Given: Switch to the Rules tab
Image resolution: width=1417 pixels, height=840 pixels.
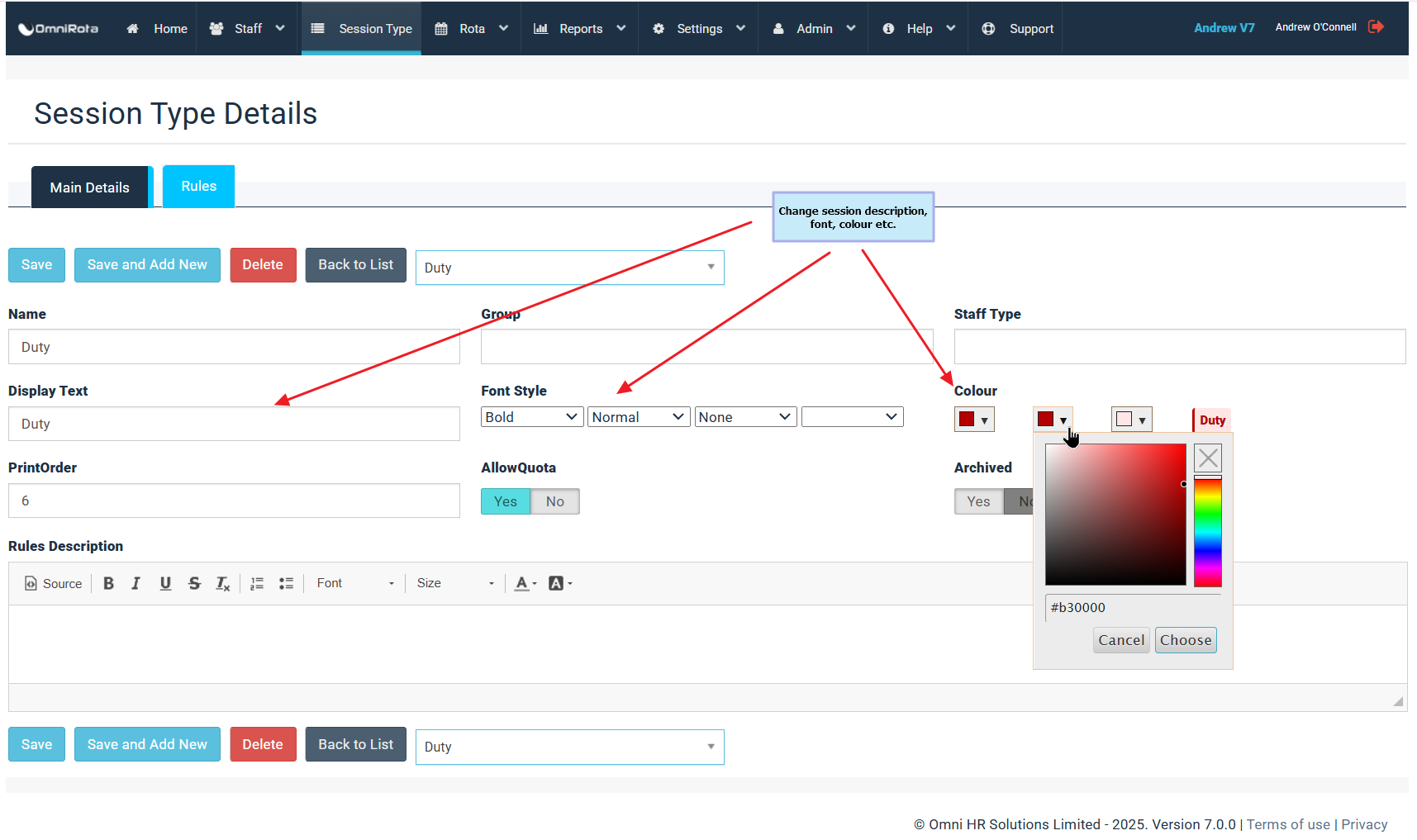Looking at the screenshot, I should 198,187.
